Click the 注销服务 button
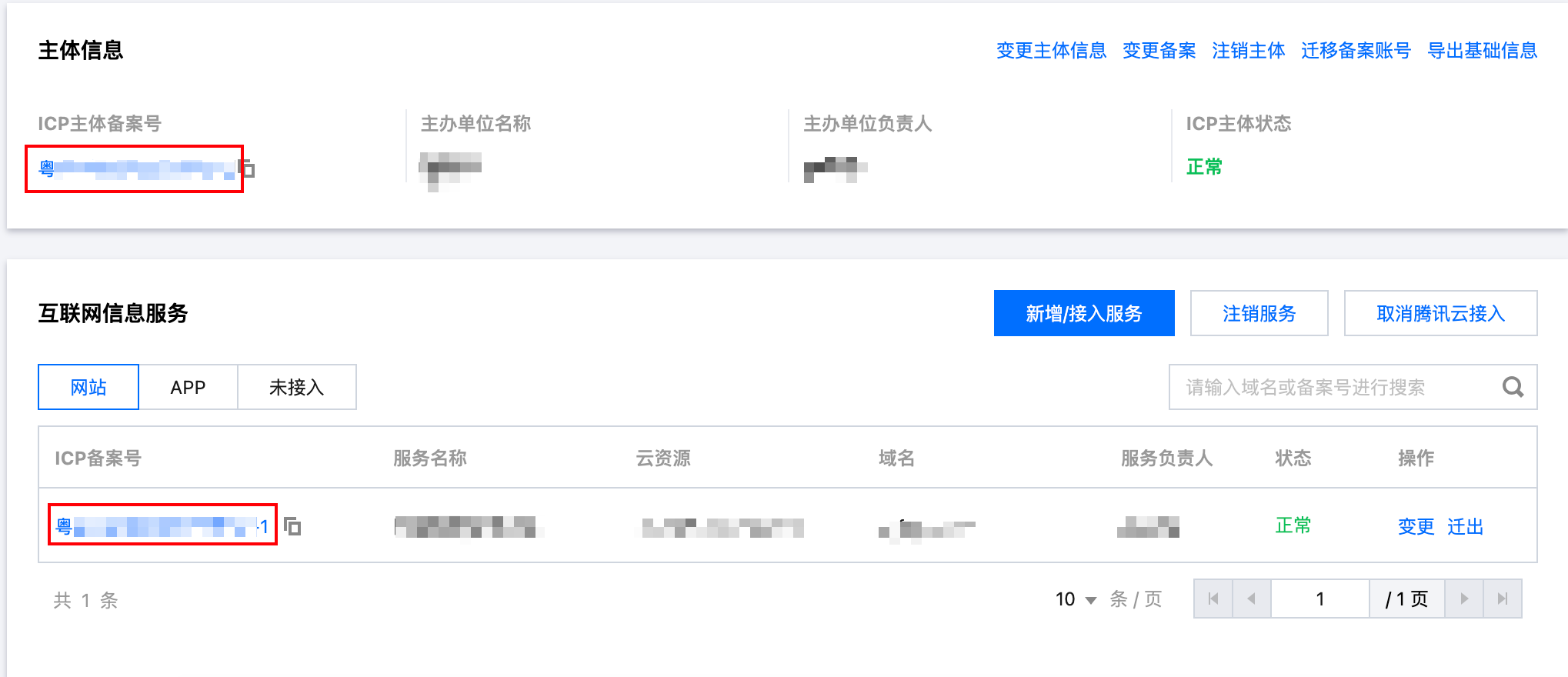The width and height of the screenshot is (1568, 677). pyautogui.click(x=1259, y=313)
